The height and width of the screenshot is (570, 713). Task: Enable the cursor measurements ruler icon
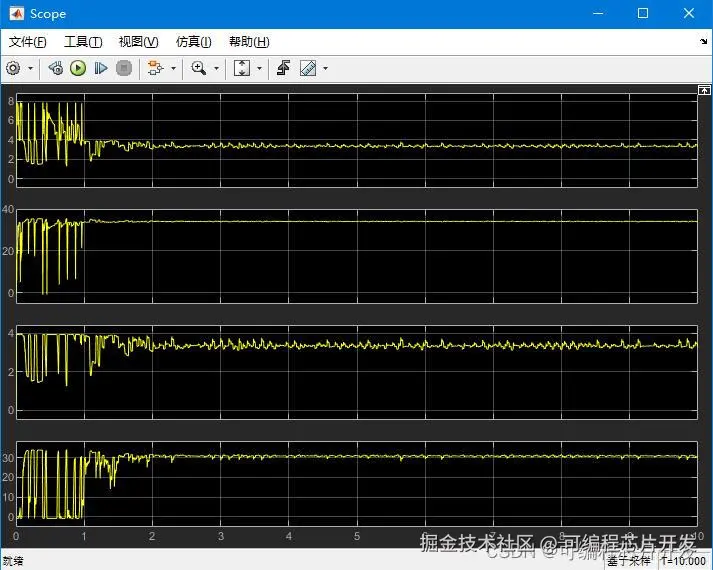pos(308,68)
